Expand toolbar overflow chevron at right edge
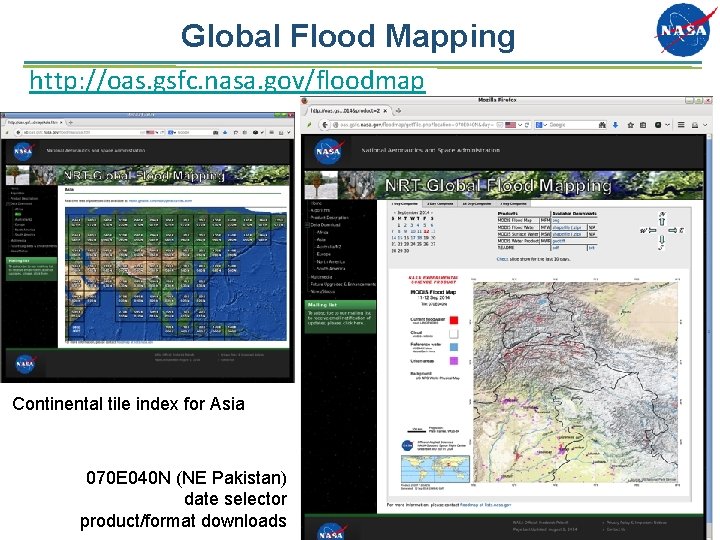 (705, 125)
